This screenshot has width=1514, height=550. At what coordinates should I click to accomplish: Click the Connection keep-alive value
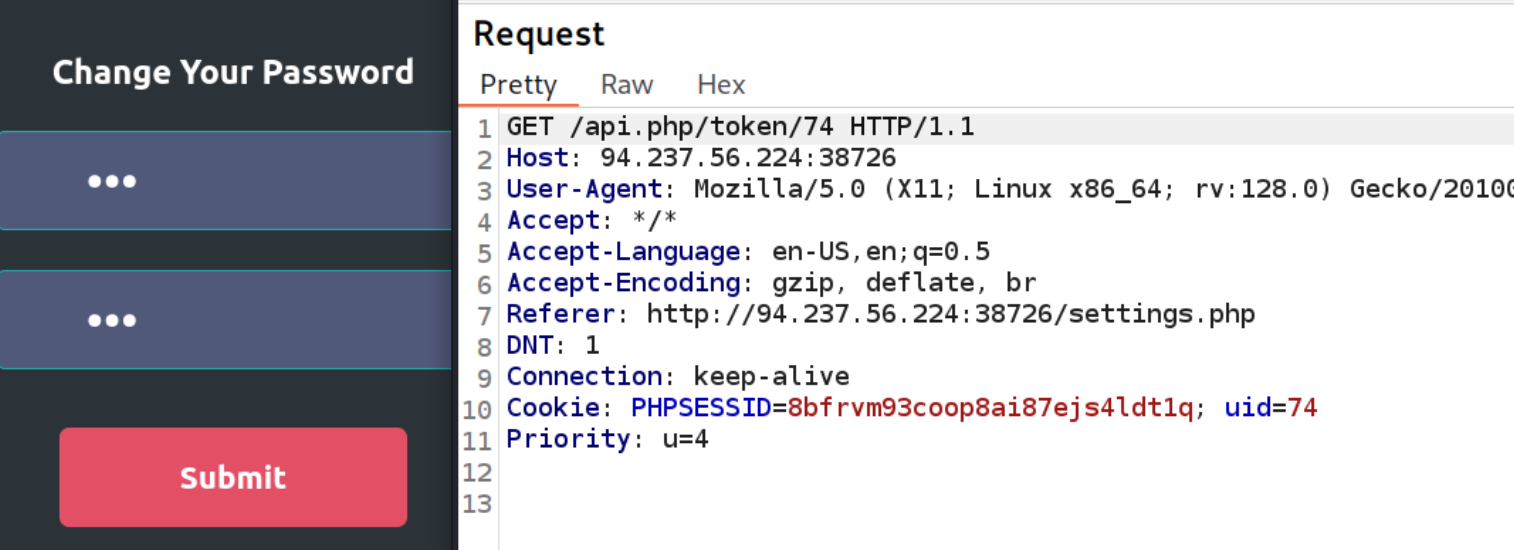(771, 376)
